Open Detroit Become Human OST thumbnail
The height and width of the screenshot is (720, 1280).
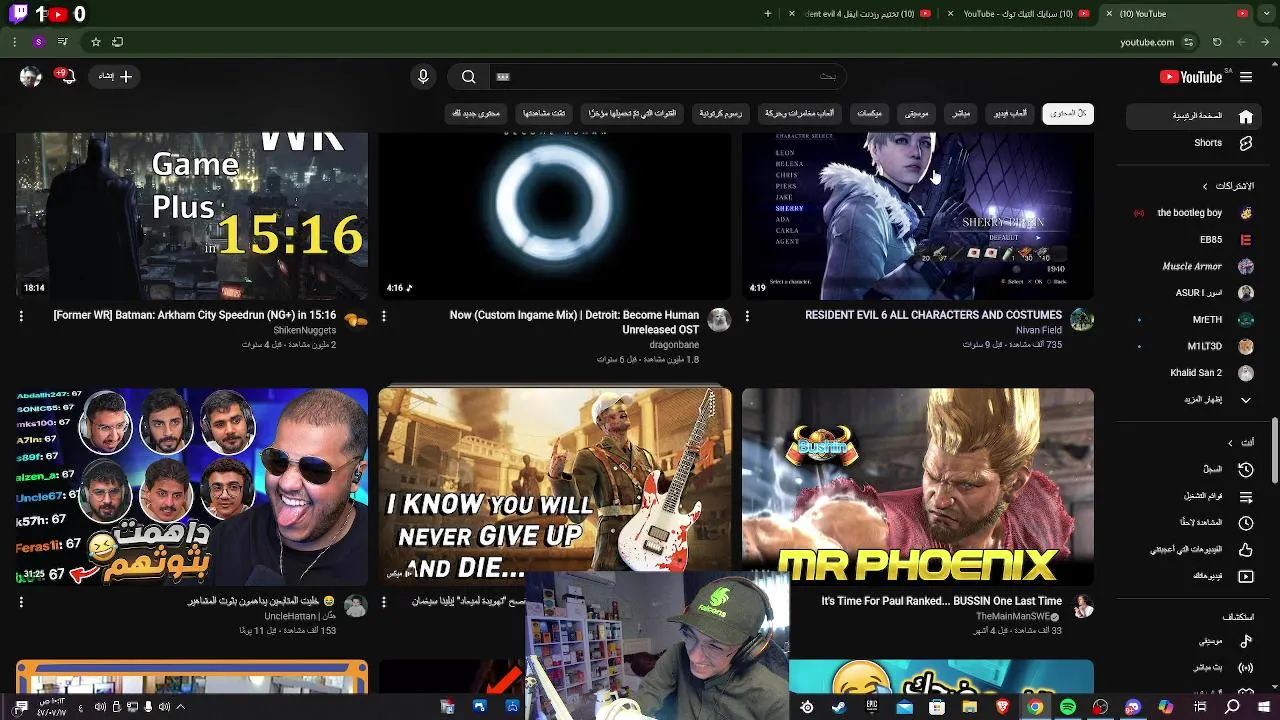tap(555, 216)
